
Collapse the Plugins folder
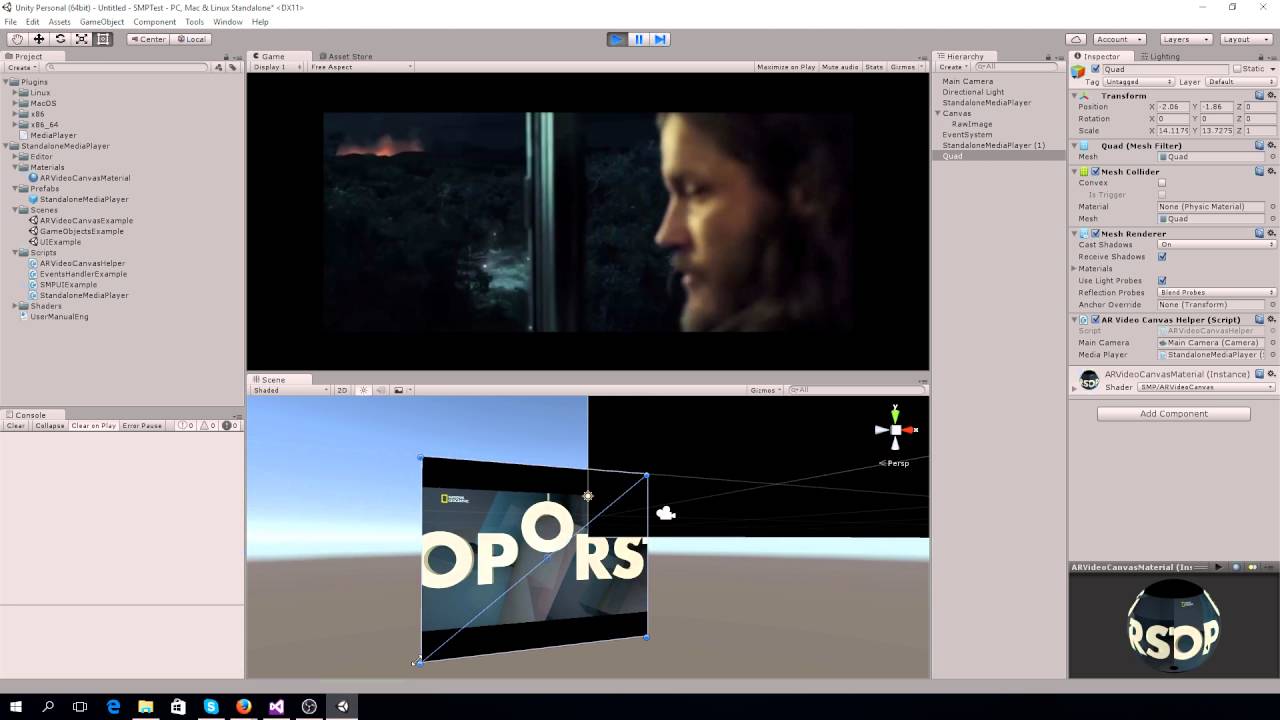tap(7, 82)
